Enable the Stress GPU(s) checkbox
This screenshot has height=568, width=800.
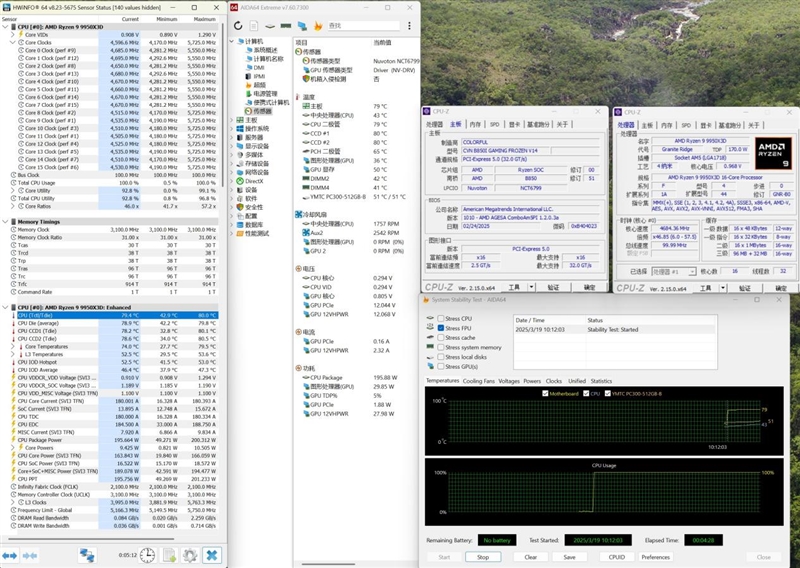point(441,367)
